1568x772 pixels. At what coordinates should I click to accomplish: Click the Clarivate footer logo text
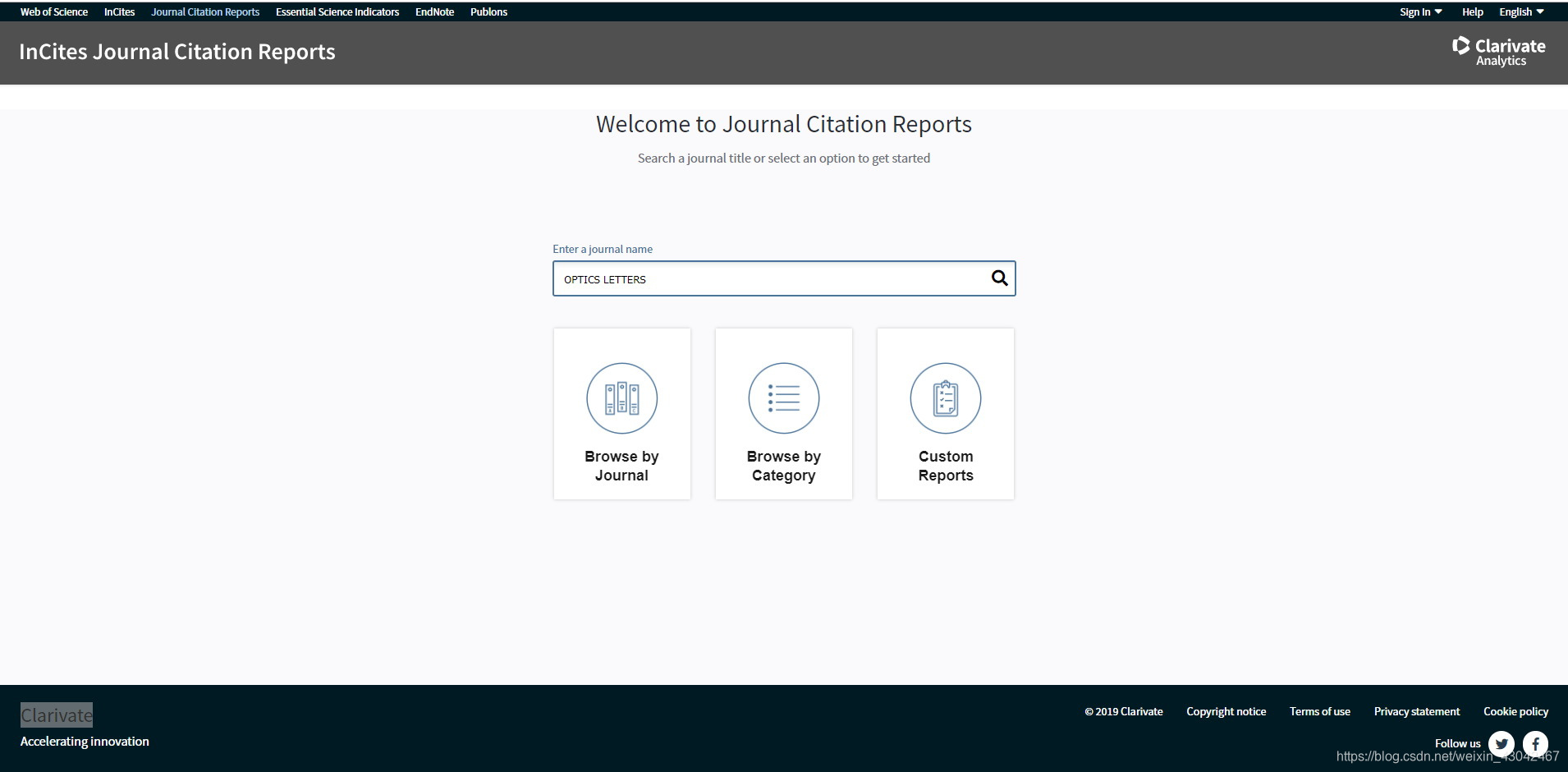57,715
